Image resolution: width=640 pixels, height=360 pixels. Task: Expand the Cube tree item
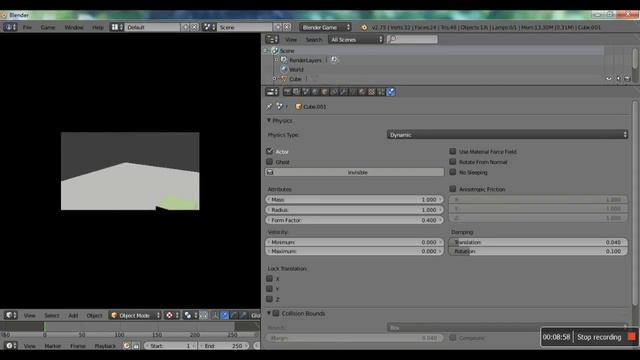point(274,78)
